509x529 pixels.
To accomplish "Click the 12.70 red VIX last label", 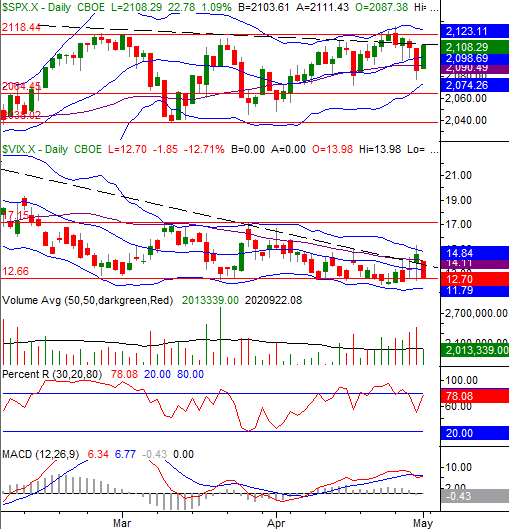I will (x=475, y=279).
